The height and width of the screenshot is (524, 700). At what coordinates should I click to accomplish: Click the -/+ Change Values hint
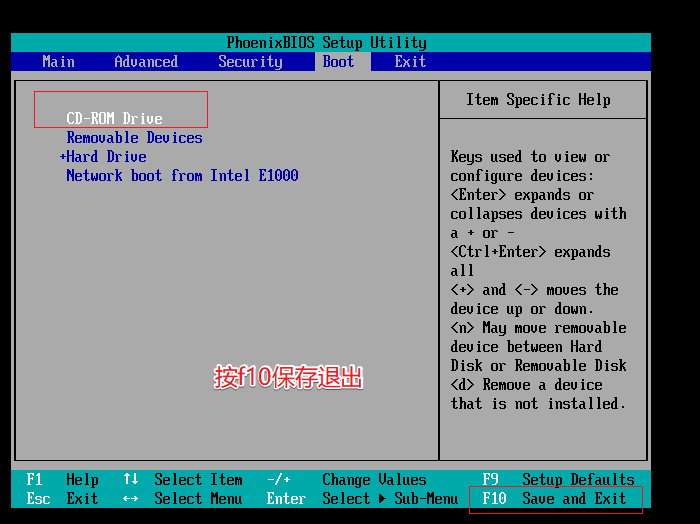coord(347,480)
